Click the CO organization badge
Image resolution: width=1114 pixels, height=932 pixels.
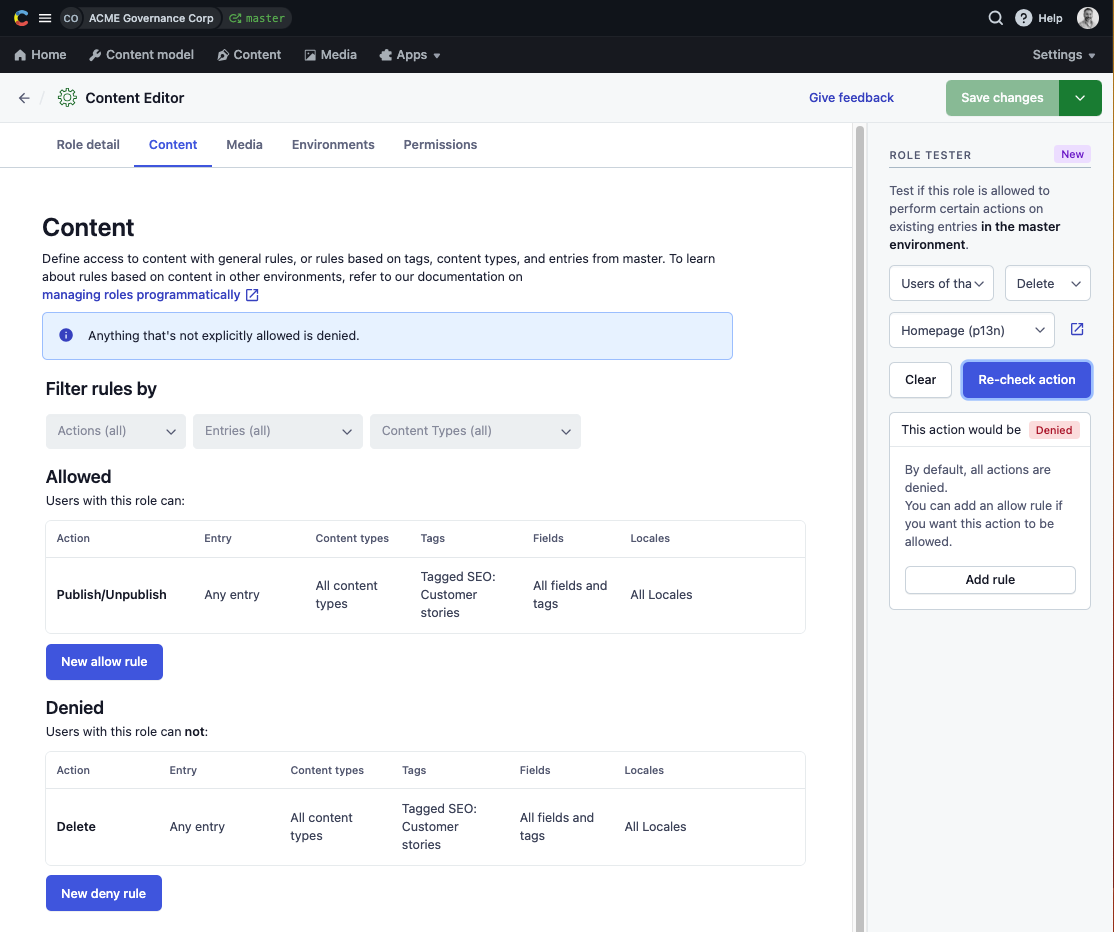(71, 18)
